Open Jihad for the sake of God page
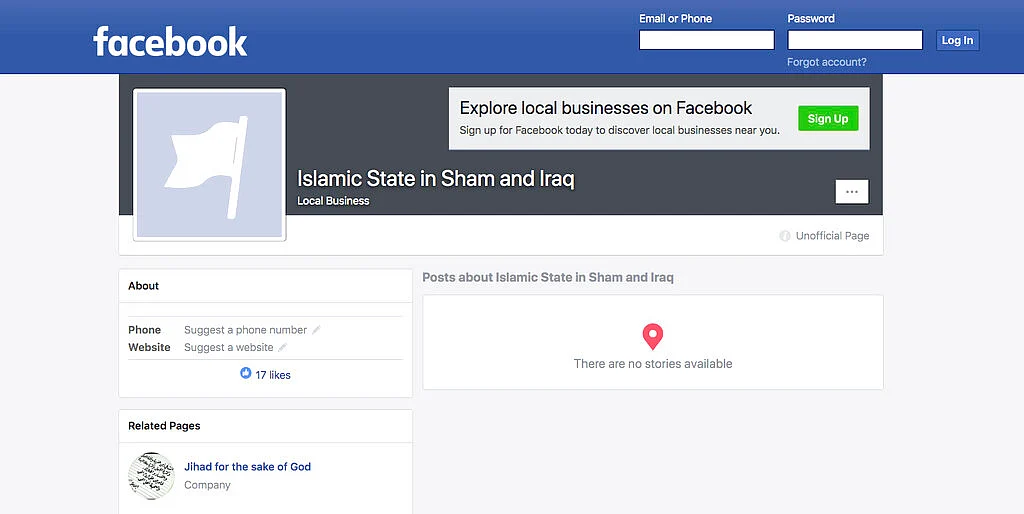 tap(248, 466)
